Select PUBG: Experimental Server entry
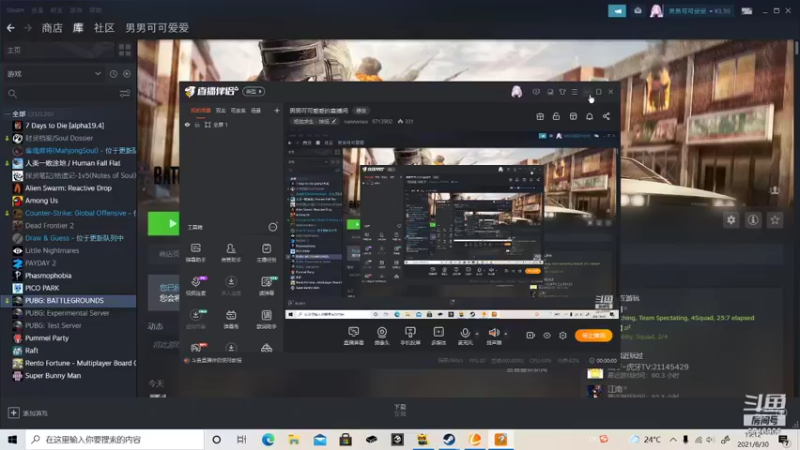800x450 pixels. tap(67, 313)
